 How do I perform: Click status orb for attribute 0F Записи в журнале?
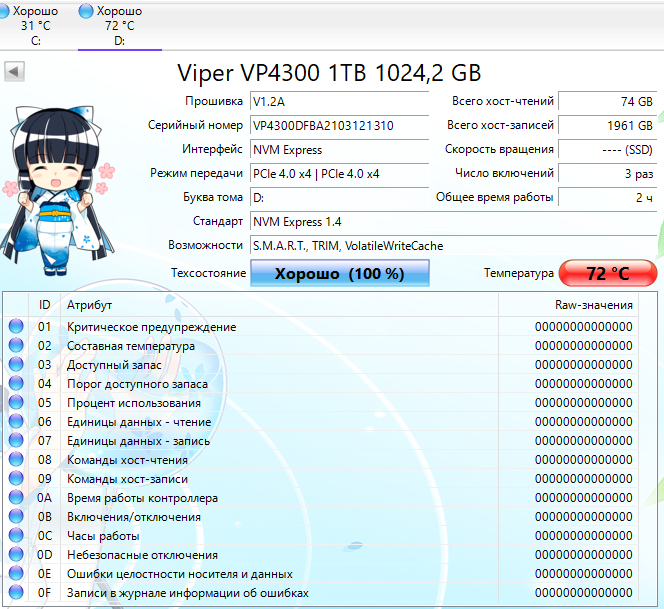click(16, 593)
